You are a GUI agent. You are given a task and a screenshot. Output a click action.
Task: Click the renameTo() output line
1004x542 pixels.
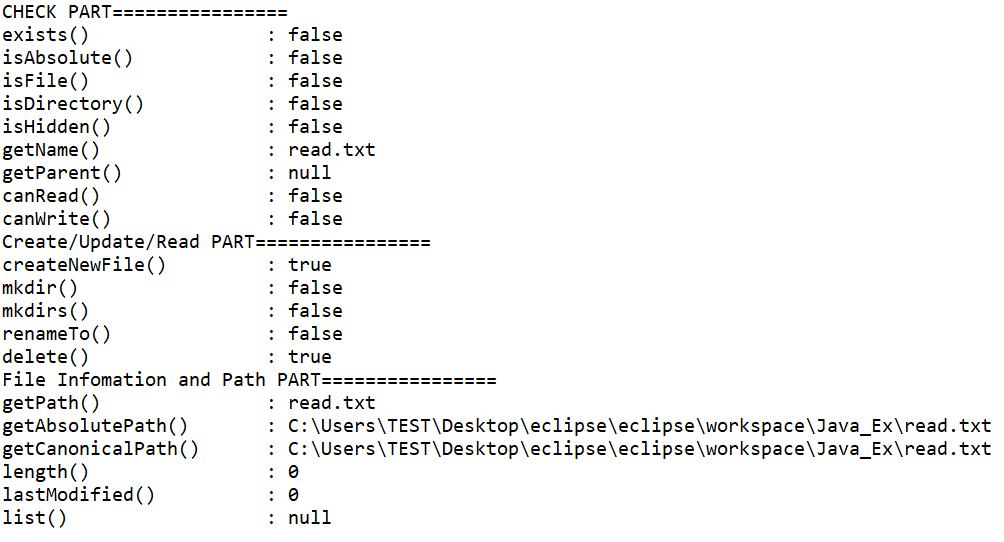click(x=172, y=334)
